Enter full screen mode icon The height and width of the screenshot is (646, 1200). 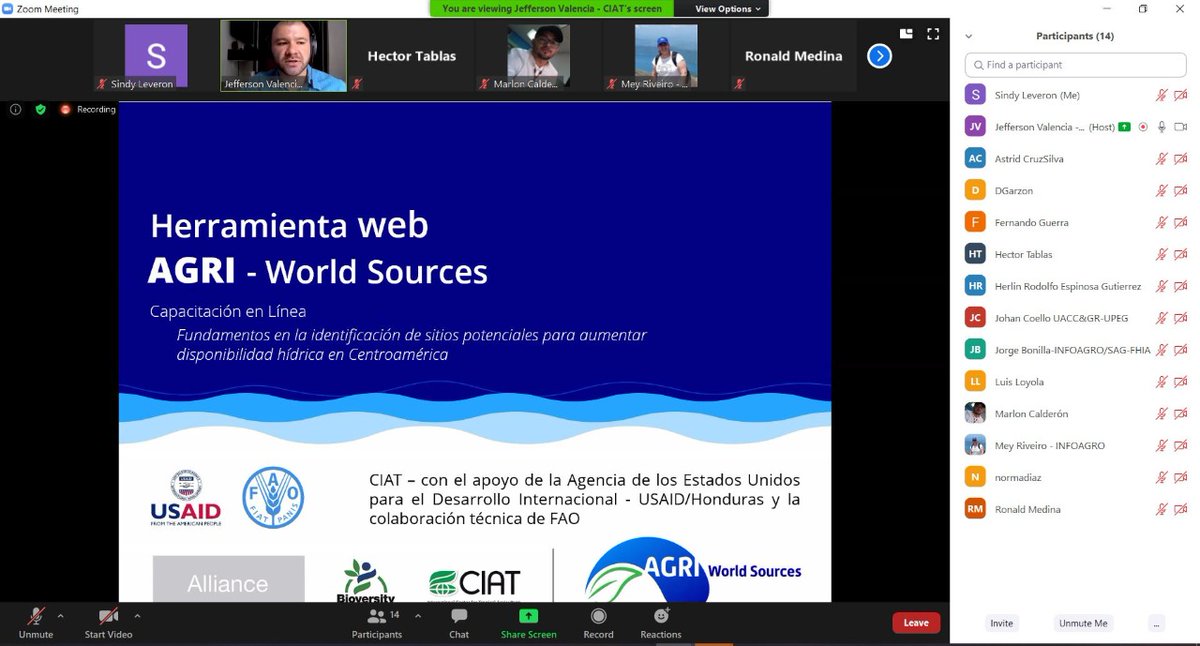click(933, 34)
